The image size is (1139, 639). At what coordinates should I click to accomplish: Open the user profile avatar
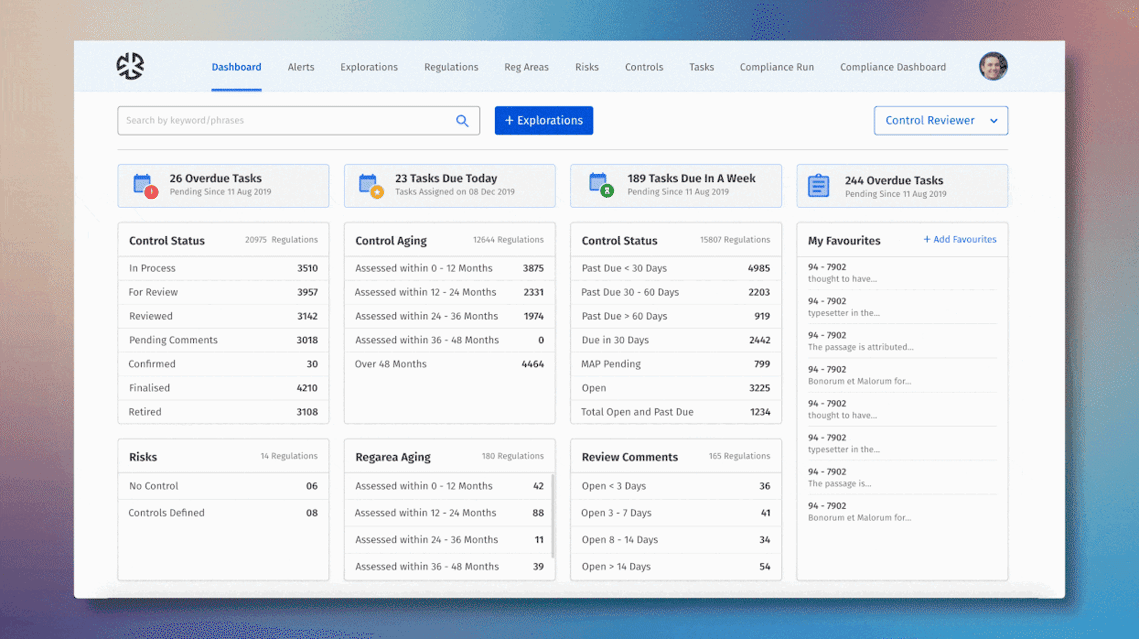point(992,66)
